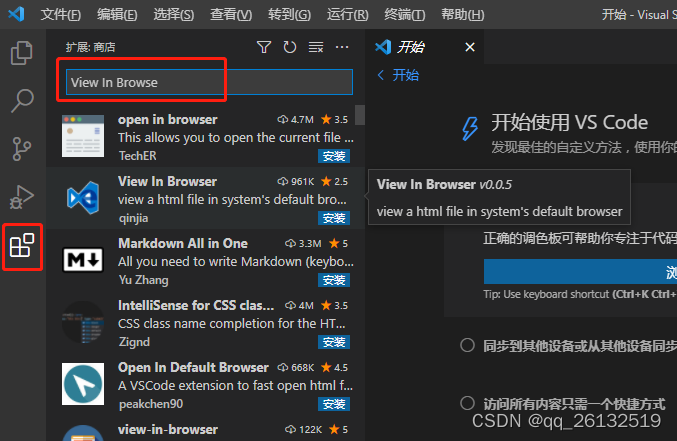Select the 同步到其他设备 radio step
The width and height of the screenshot is (677, 441).
coord(468,345)
